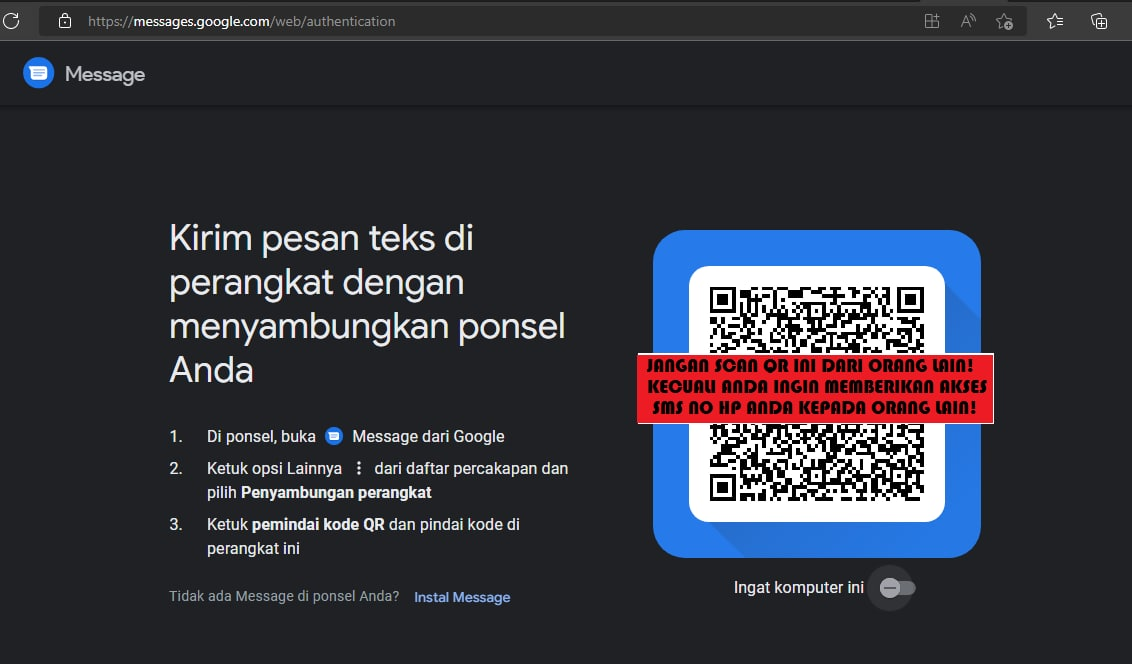
Task: Click the heading Kirim pesan teks di perangkat
Action: click(x=367, y=304)
